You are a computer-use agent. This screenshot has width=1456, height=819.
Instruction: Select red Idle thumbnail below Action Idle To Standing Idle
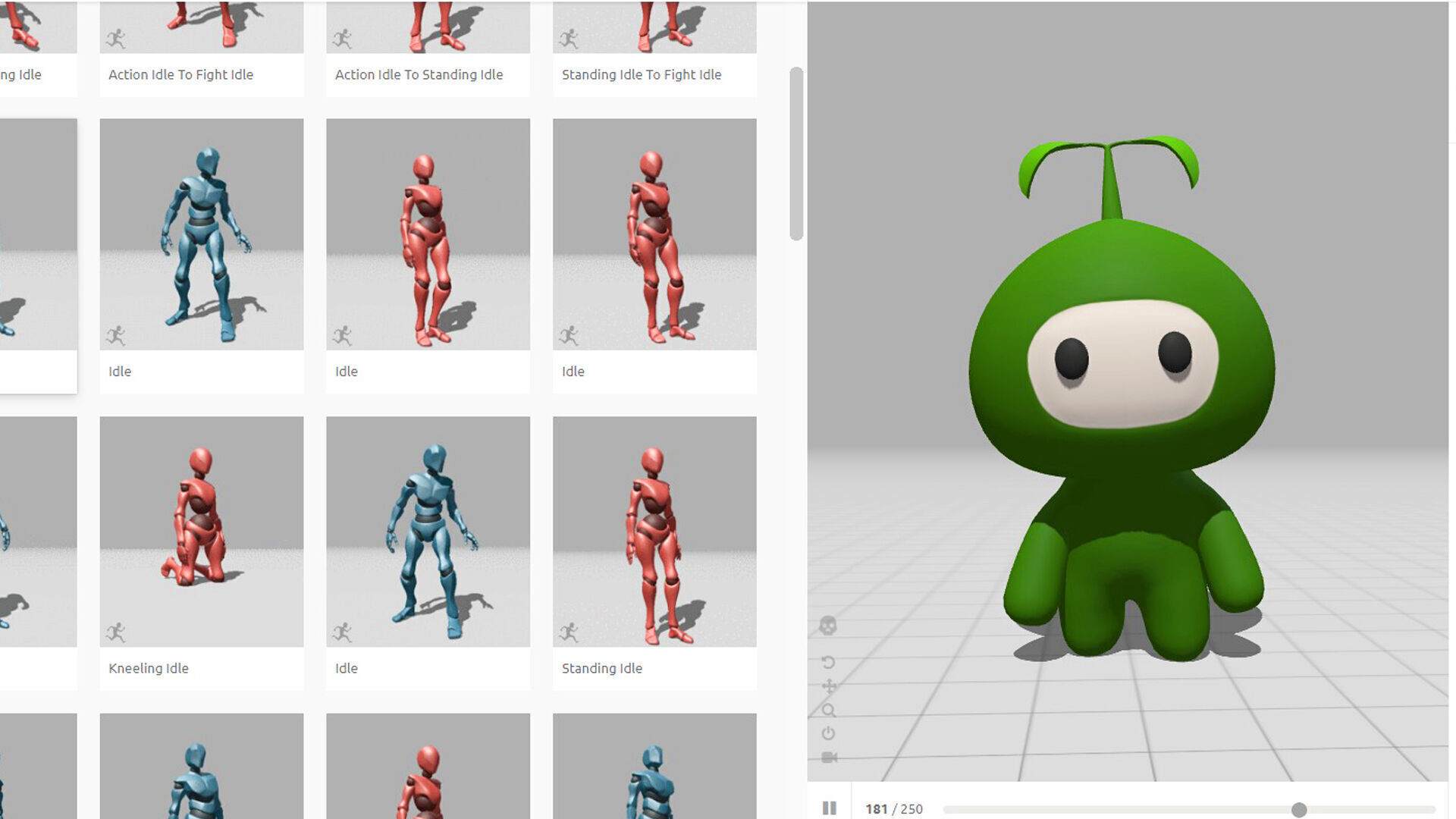428,234
